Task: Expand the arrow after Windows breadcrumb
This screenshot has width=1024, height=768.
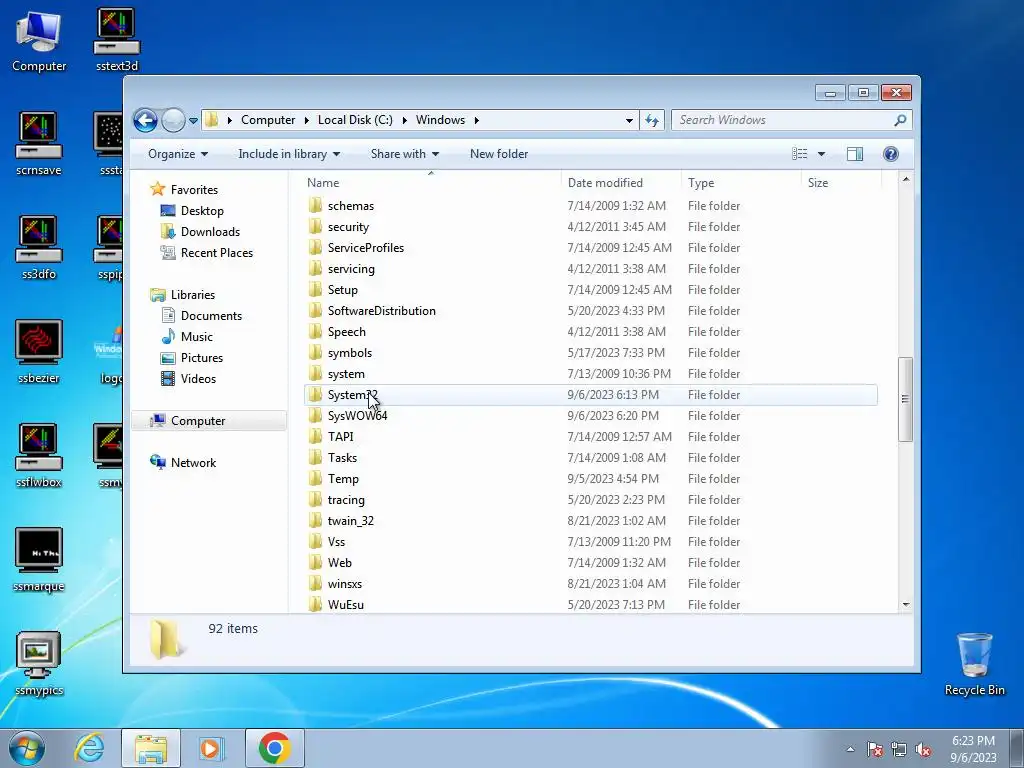Action: coord(477,121)
